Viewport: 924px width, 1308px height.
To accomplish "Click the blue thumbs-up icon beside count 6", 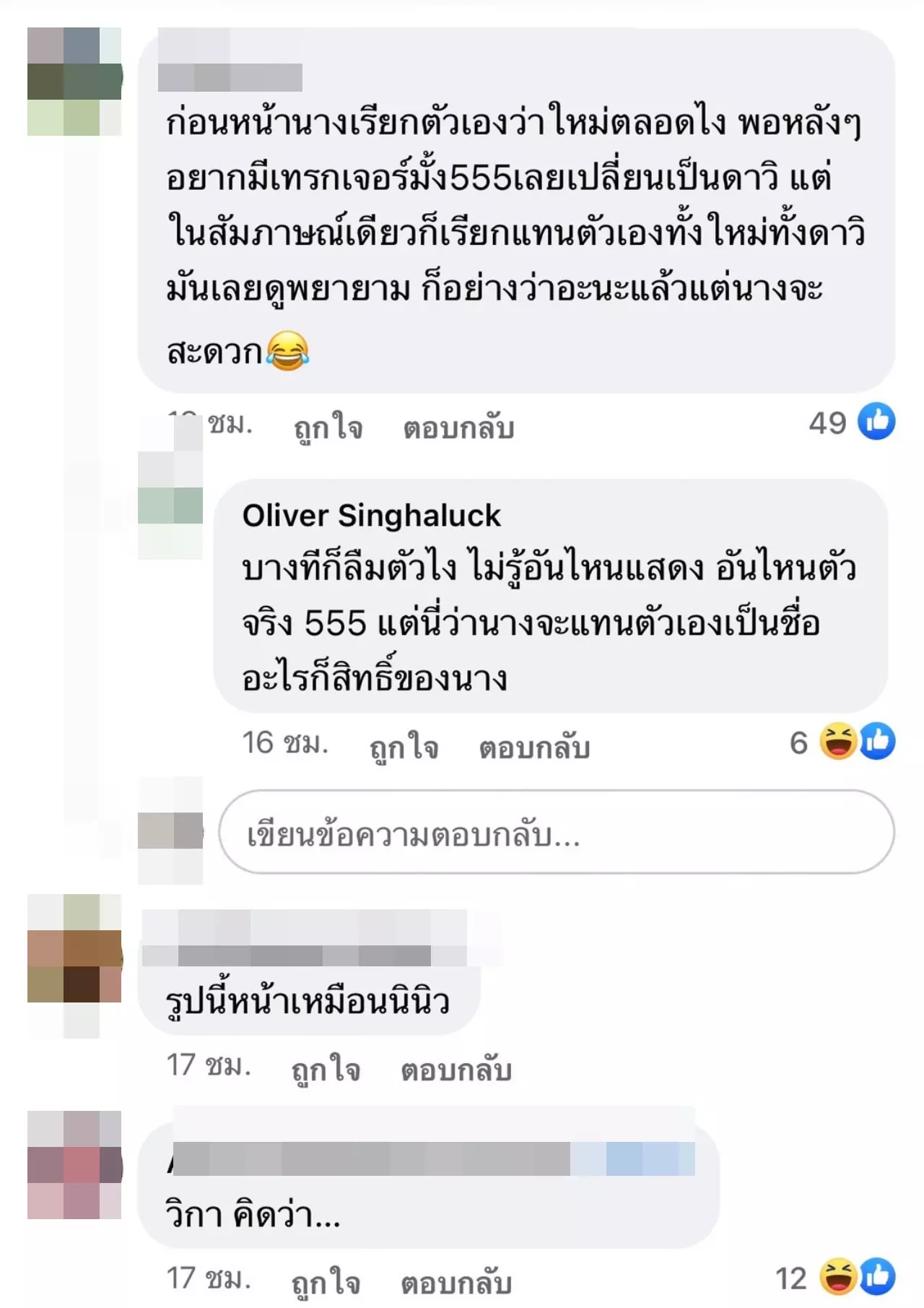I will [877, 741].
